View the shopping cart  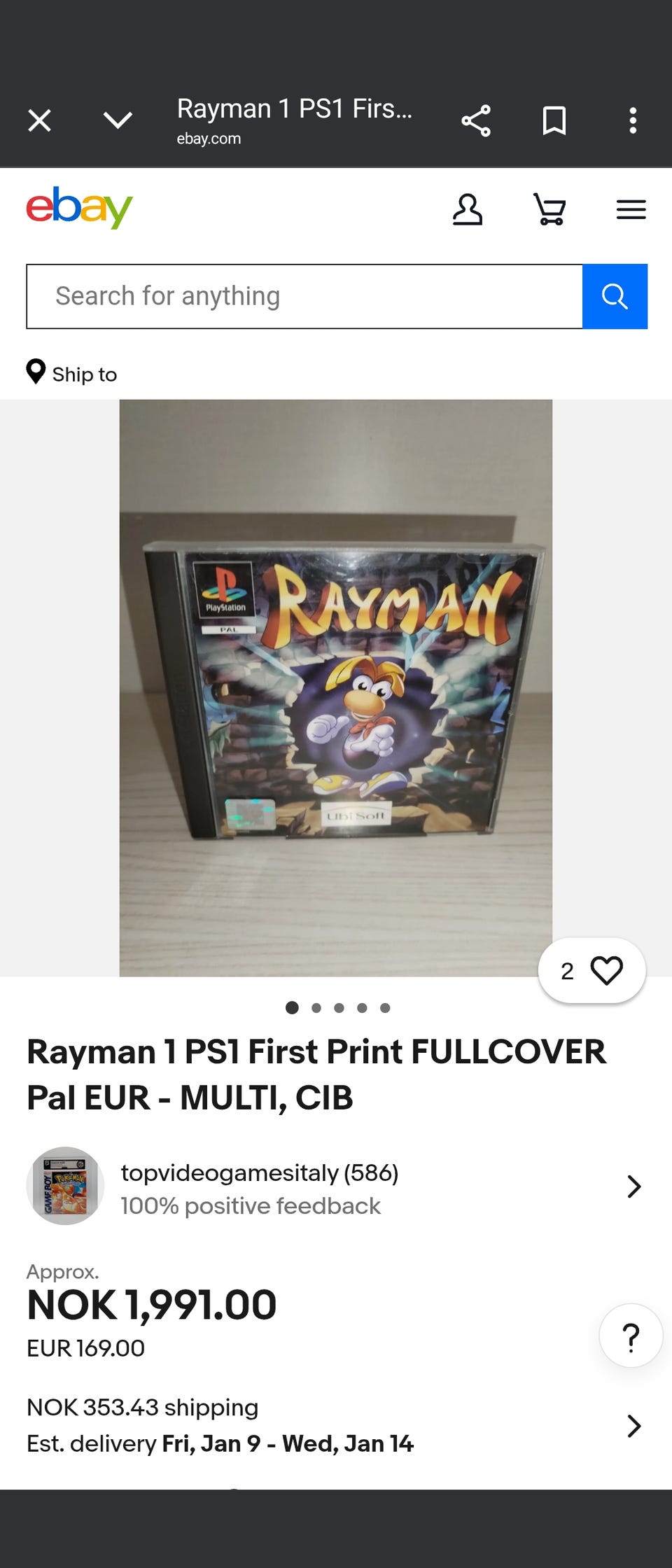coord(549,209)
